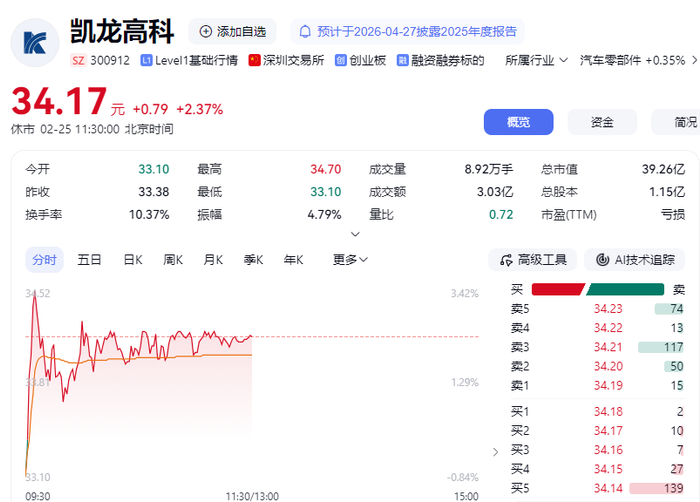Click 买3 price 34.16

click(608, 450)
